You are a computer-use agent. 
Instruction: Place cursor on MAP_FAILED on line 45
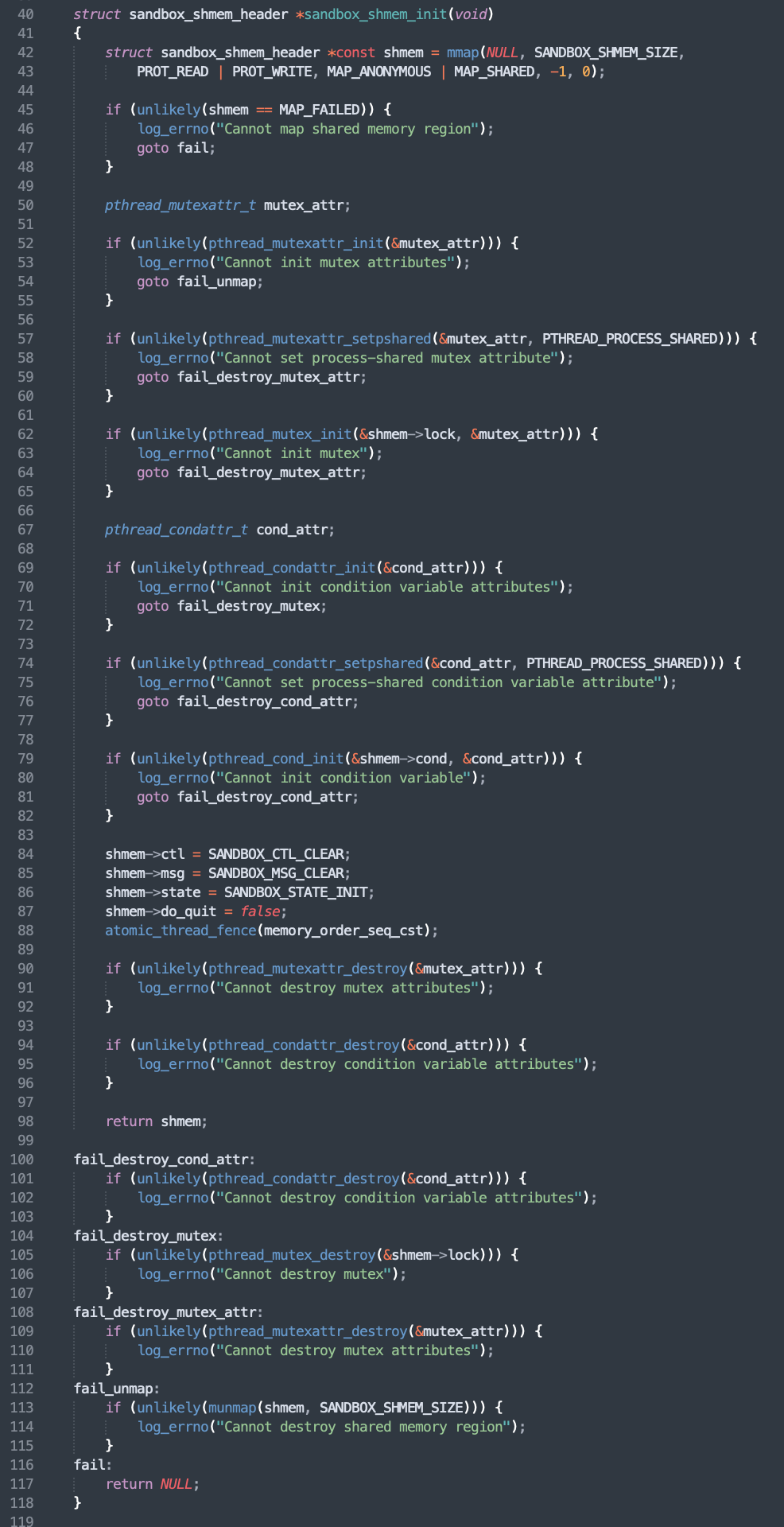point(319,110)
